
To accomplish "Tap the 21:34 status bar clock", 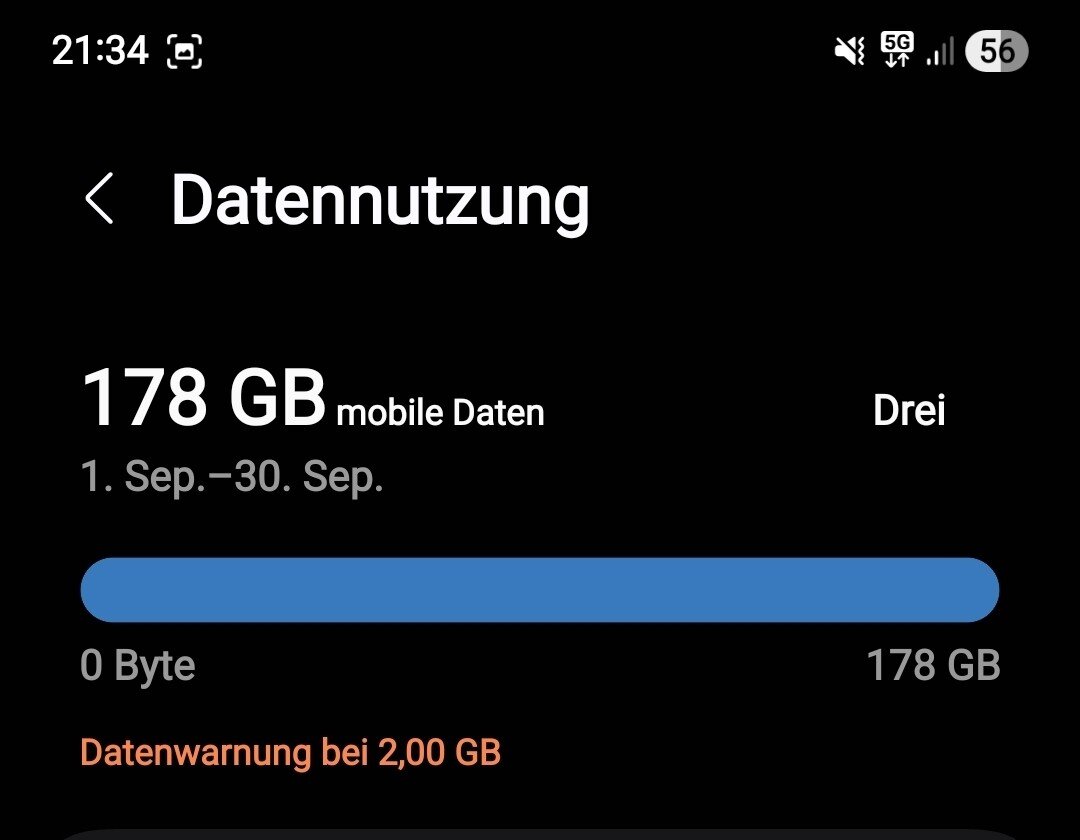I will click(x=100, y=50).
